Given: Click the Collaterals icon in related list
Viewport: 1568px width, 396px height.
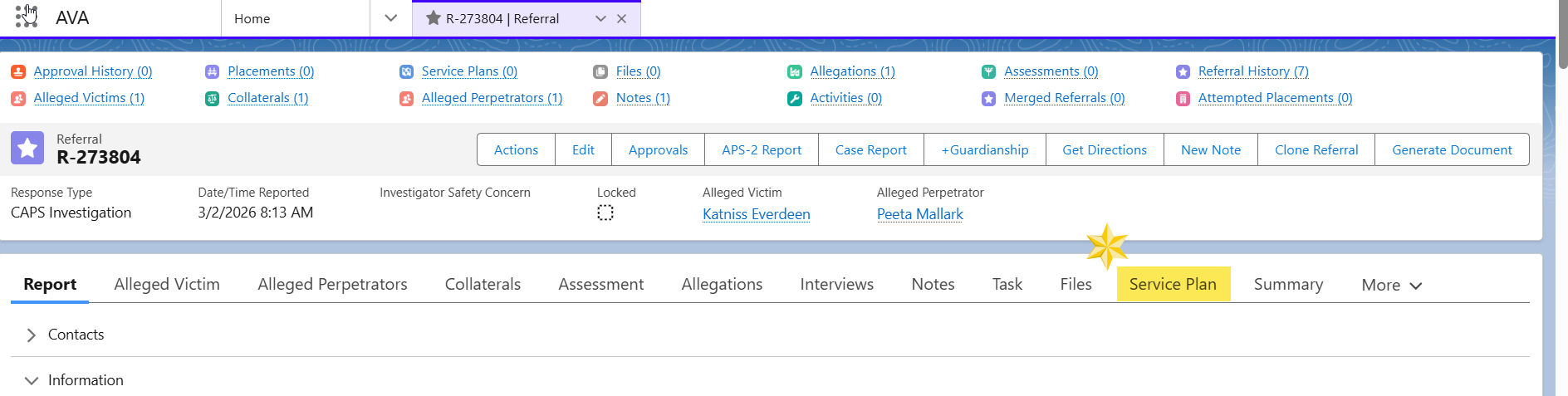Looking at the screenshot, I should pyautogui.click(x=212, y=99).
